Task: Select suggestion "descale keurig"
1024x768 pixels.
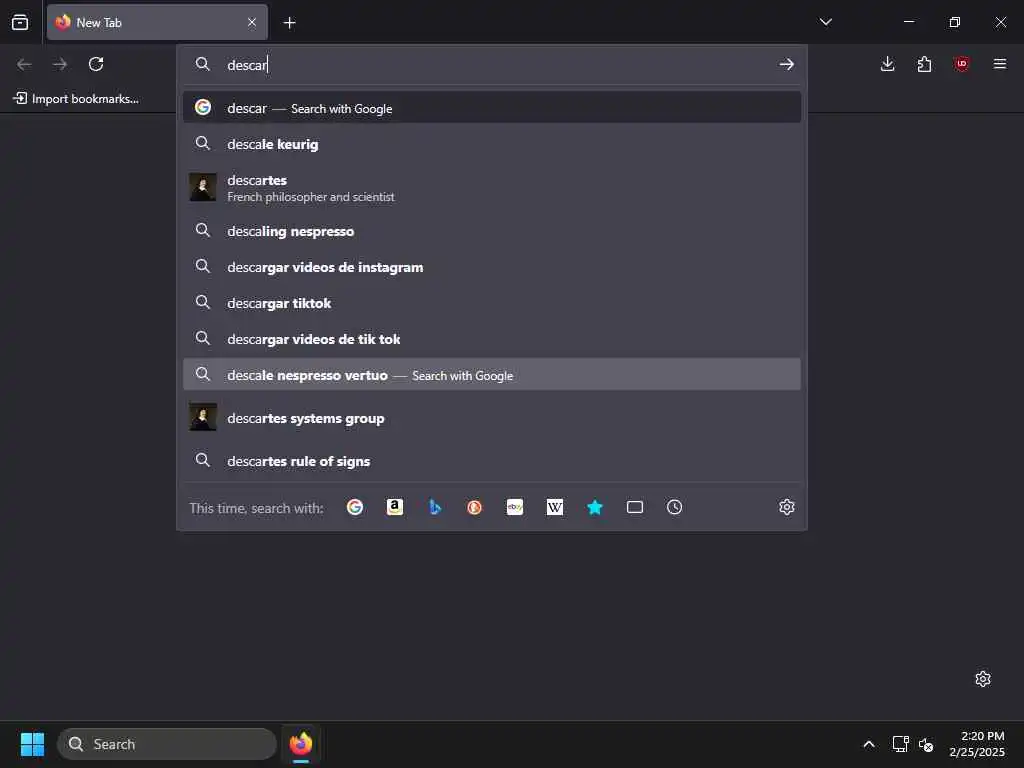Action: 492,144
